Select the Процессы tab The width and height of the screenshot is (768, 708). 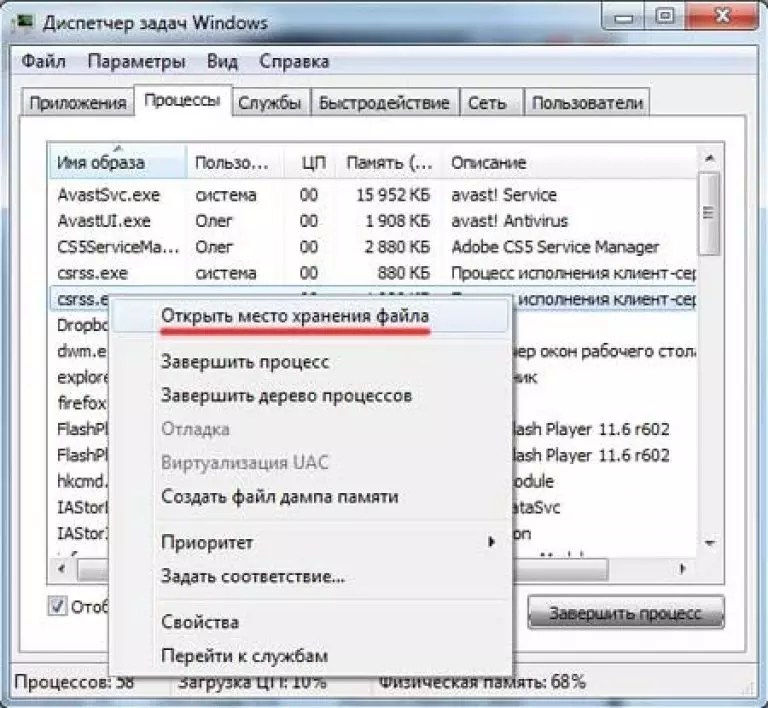click(182, 100)
